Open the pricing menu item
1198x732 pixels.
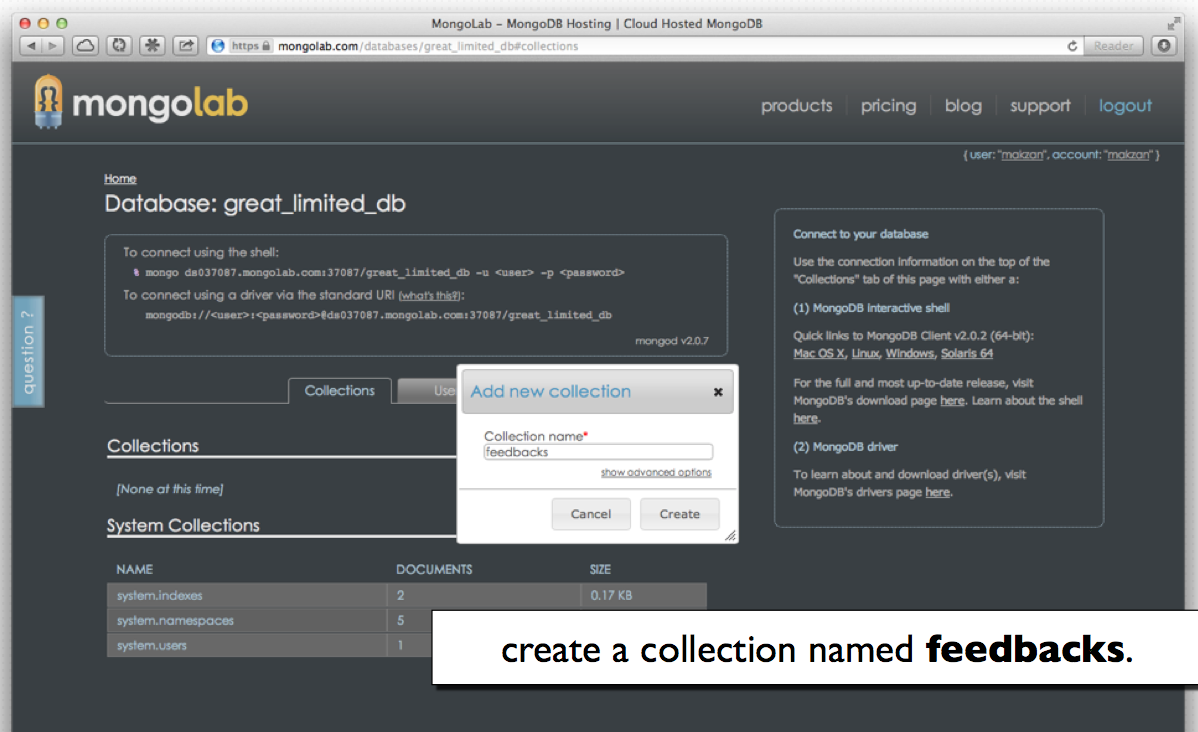888,106
